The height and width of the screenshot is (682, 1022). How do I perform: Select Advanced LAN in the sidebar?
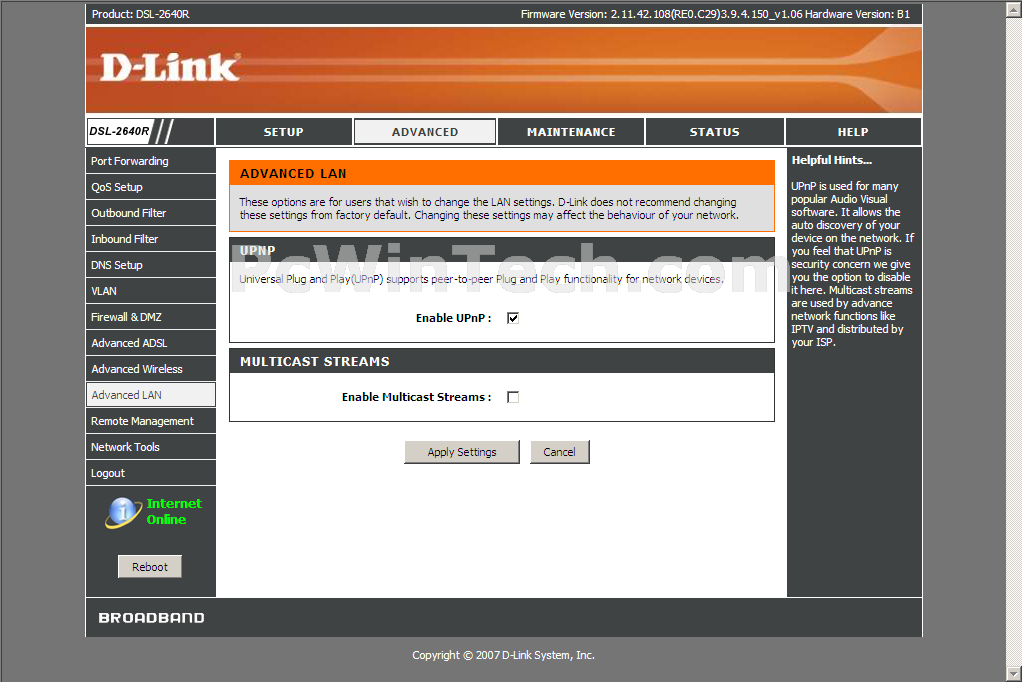tap(151, 395)
